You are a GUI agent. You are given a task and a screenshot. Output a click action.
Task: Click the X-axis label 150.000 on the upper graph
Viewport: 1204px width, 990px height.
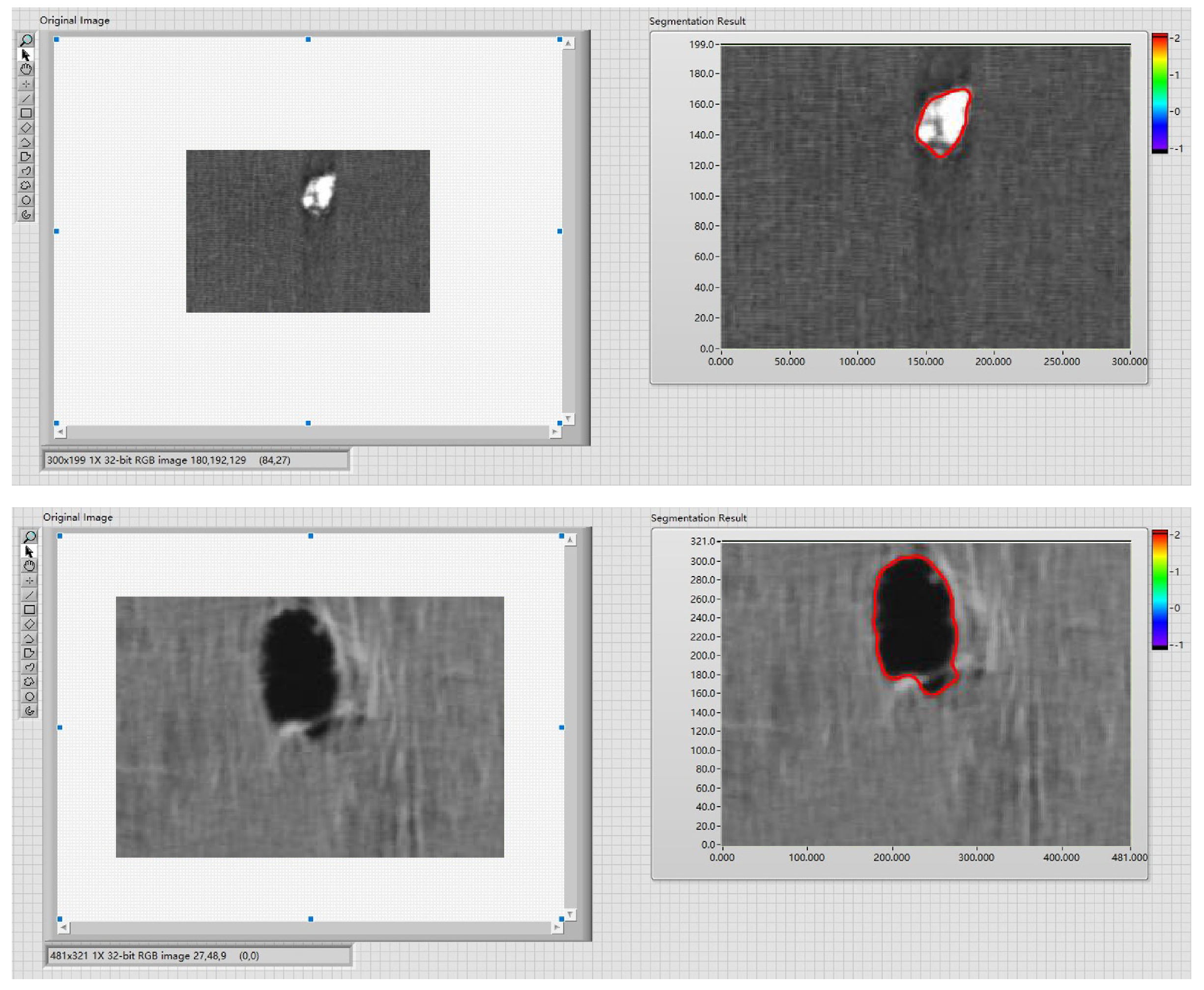click(925, 362)
